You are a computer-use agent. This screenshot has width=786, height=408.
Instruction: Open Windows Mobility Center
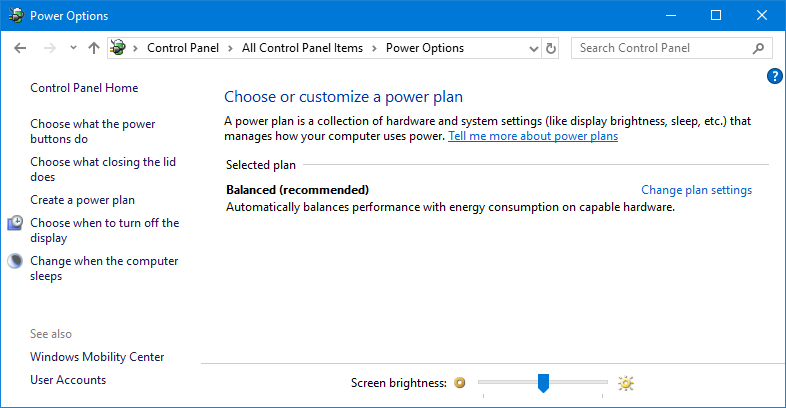(97, 357)
